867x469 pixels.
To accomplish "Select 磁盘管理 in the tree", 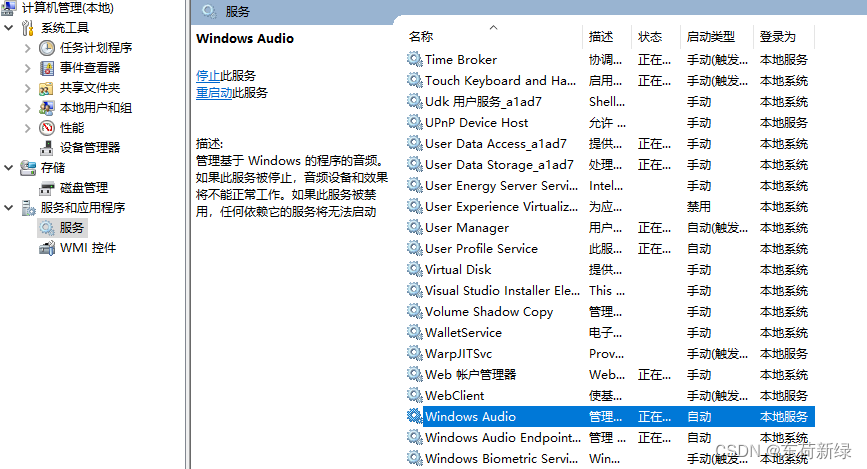I will click(x=84, y=188).
